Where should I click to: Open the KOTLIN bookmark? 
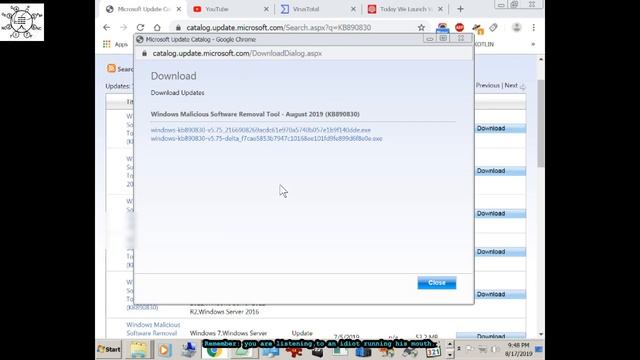(484, 44)
